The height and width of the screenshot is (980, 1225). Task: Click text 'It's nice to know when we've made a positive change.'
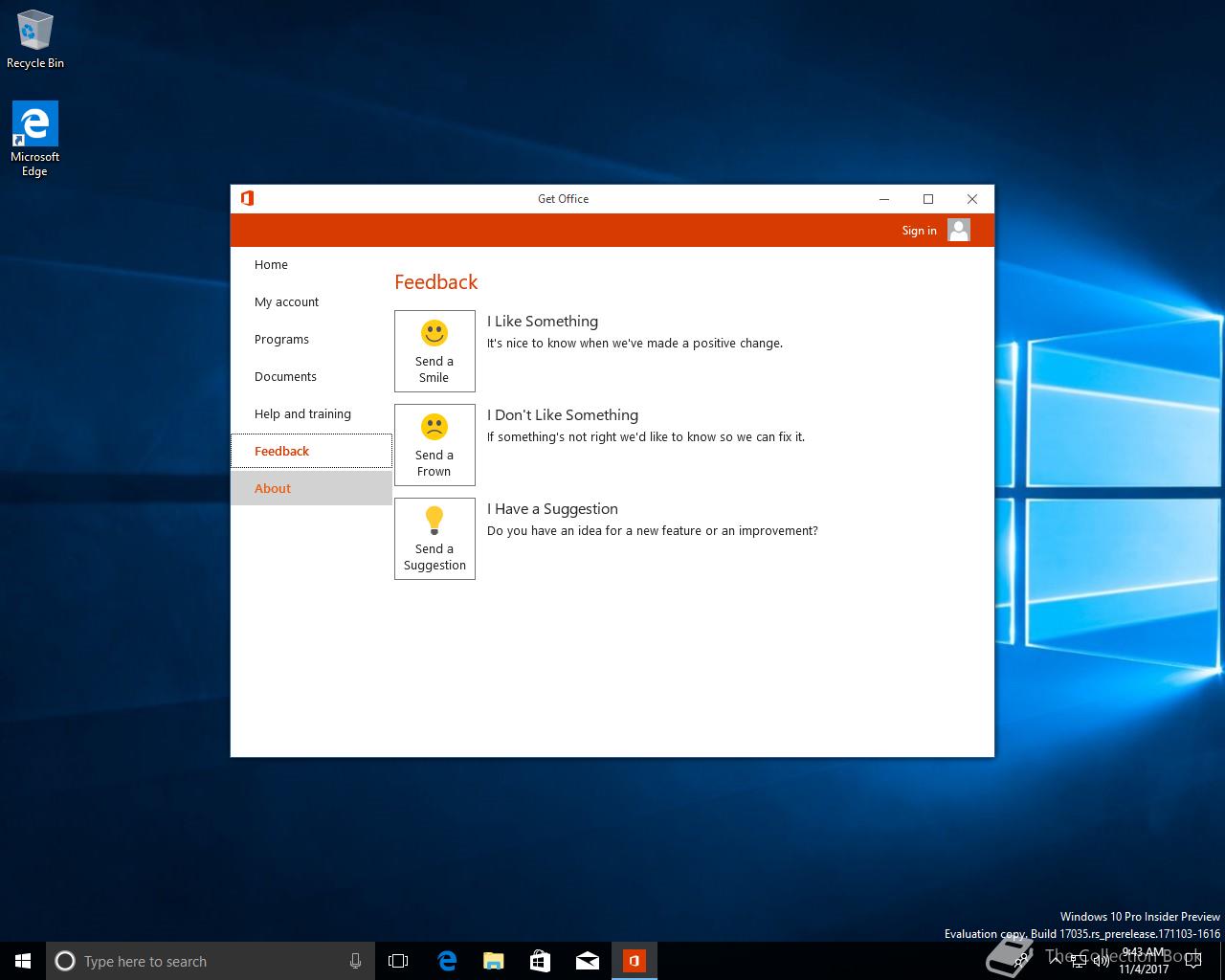click(x=635, y=344)
